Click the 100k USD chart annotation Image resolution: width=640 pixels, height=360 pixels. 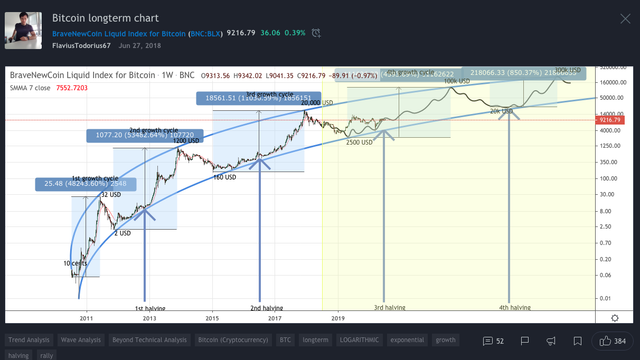coord(457,81)
